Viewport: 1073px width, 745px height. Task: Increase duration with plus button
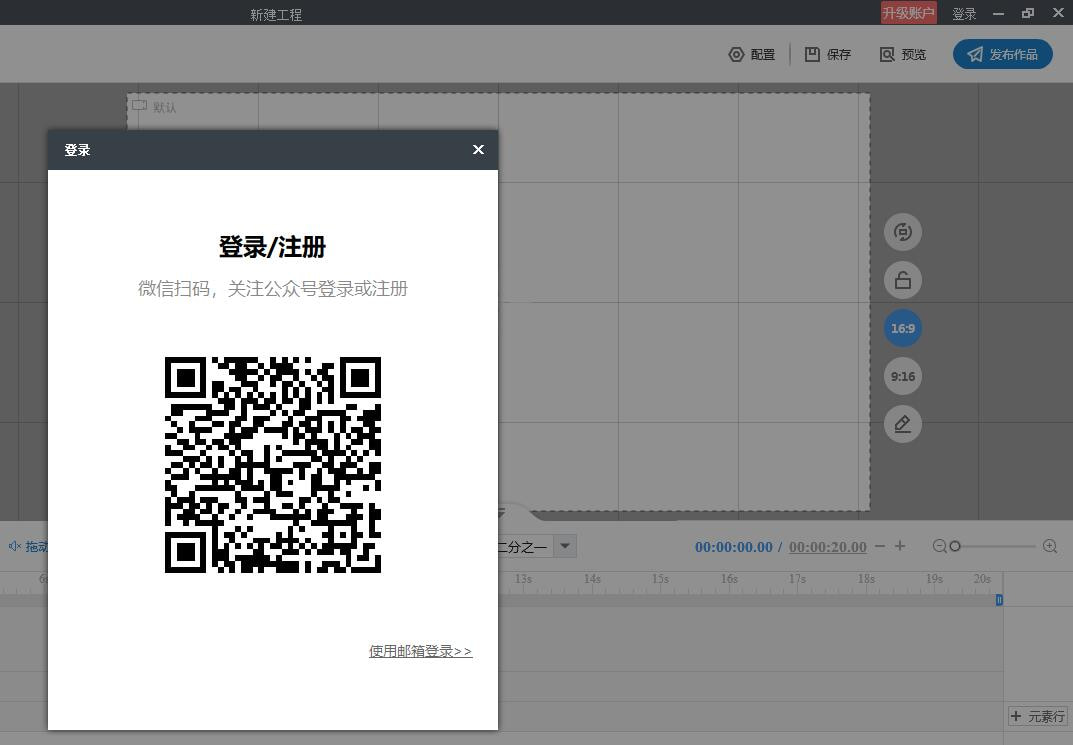900,545
